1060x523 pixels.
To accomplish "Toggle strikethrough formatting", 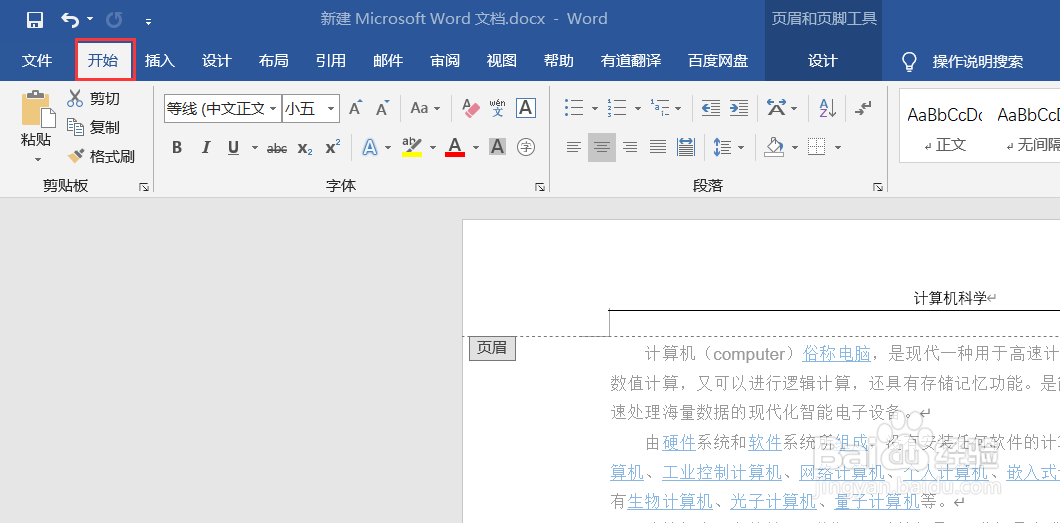I will point(276,148).
